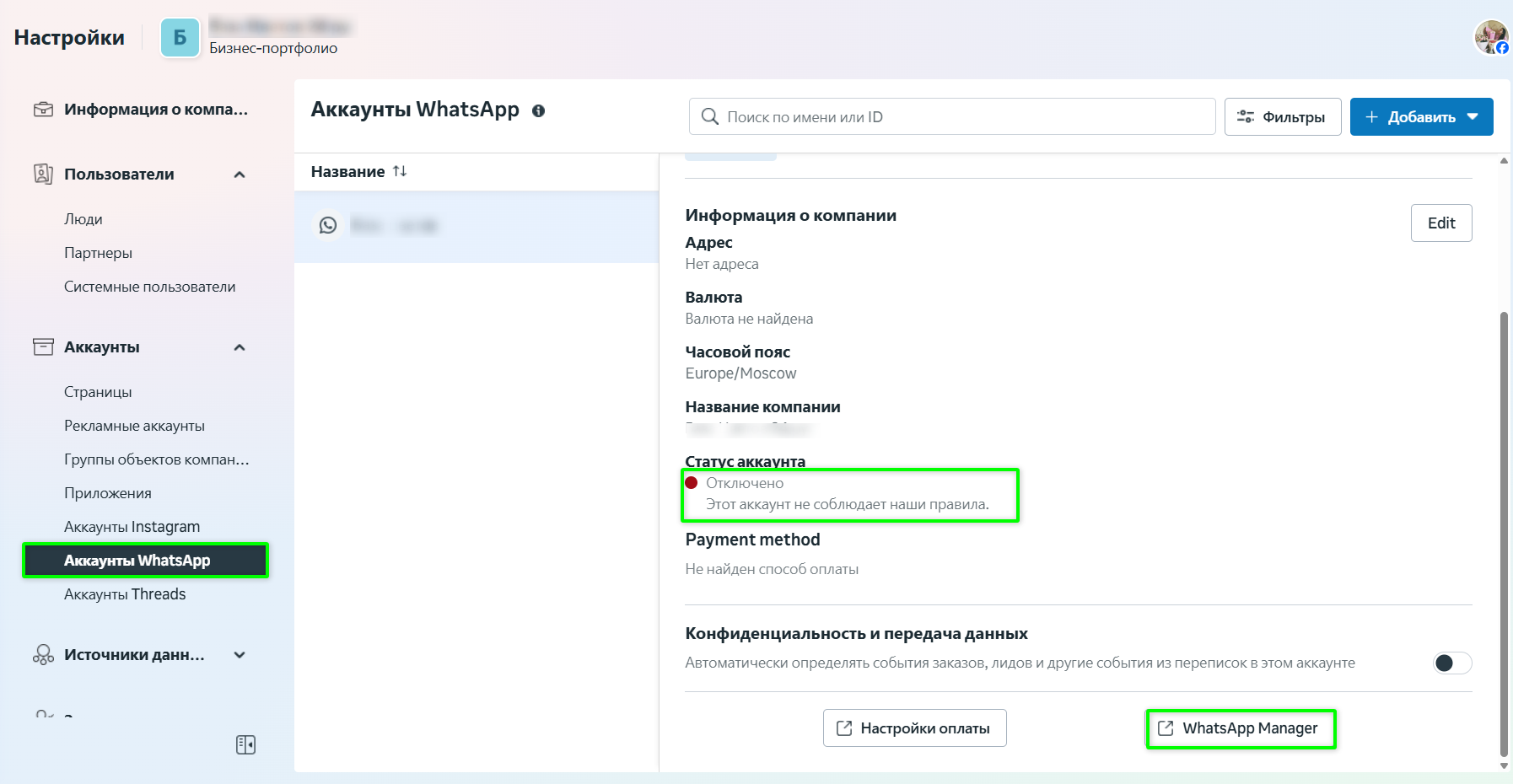Collapse the Пользователи section
This screenshot has width=1513, height=784.
point(240,175)
